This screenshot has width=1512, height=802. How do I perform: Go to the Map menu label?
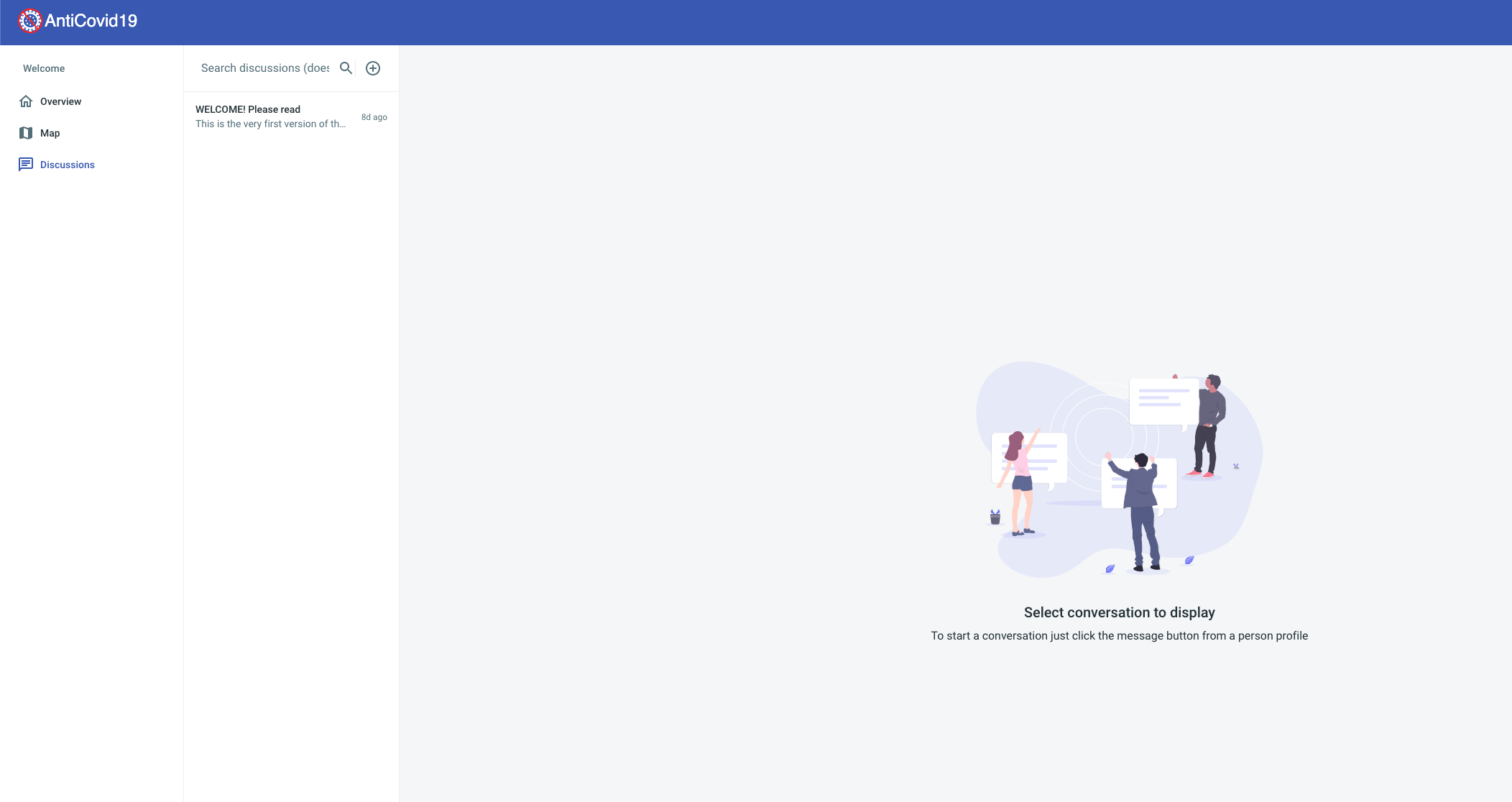(x=50, y=133)
